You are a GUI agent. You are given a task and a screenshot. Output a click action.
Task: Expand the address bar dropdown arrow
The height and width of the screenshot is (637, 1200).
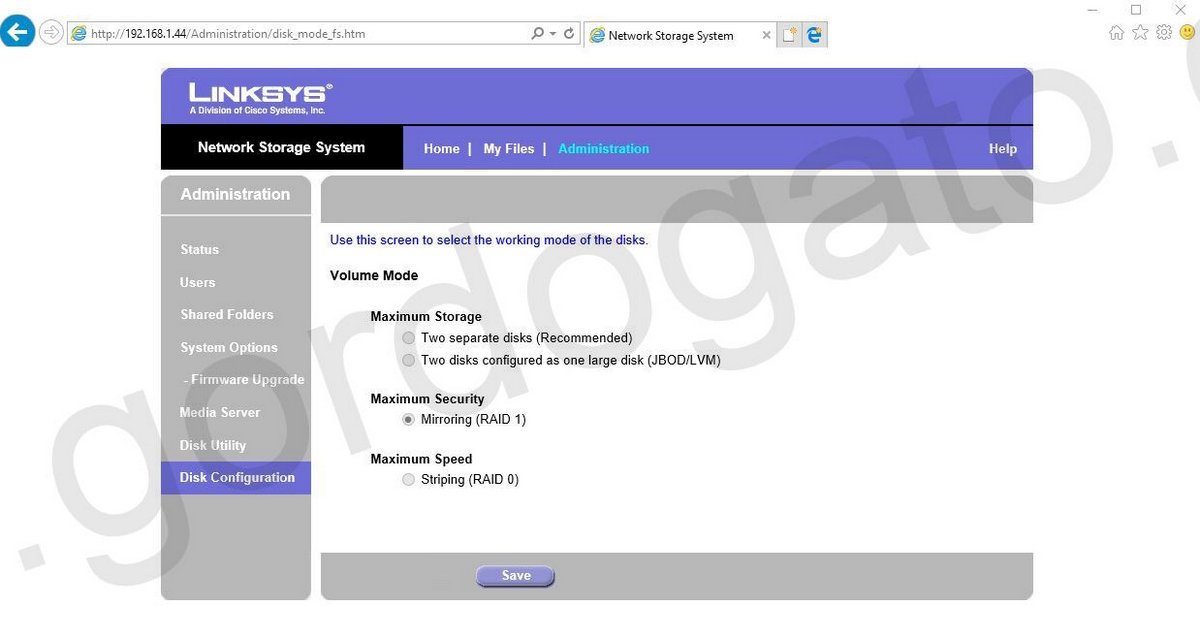(553, 33)
